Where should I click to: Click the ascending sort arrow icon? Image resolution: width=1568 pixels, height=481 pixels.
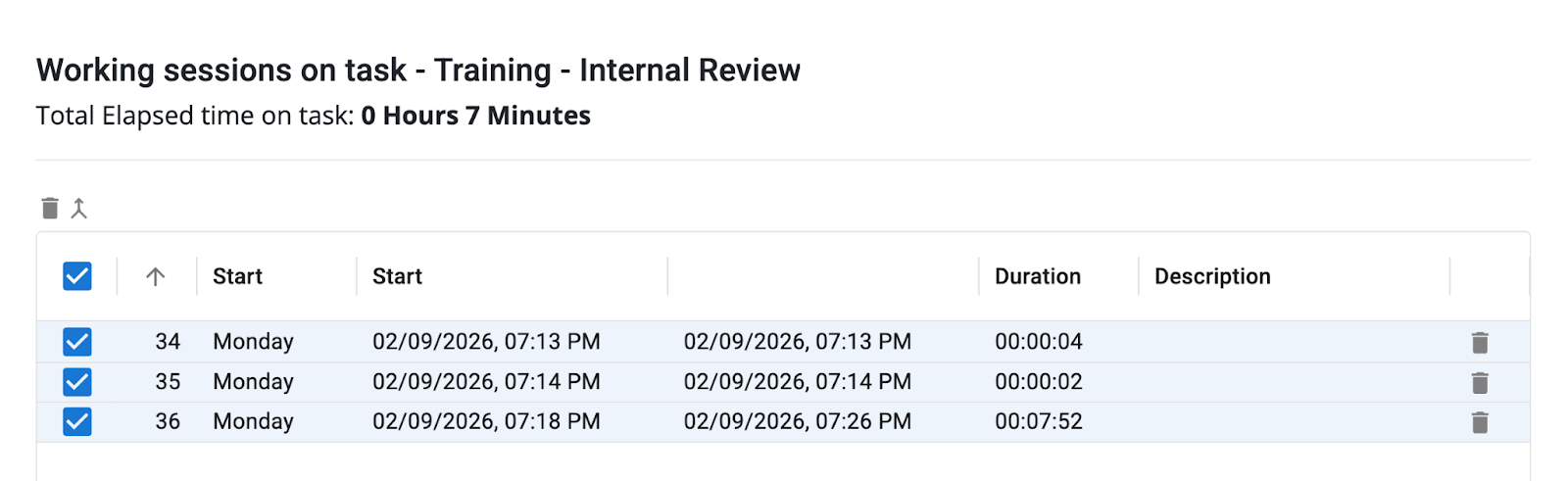[x=155, y=276]
